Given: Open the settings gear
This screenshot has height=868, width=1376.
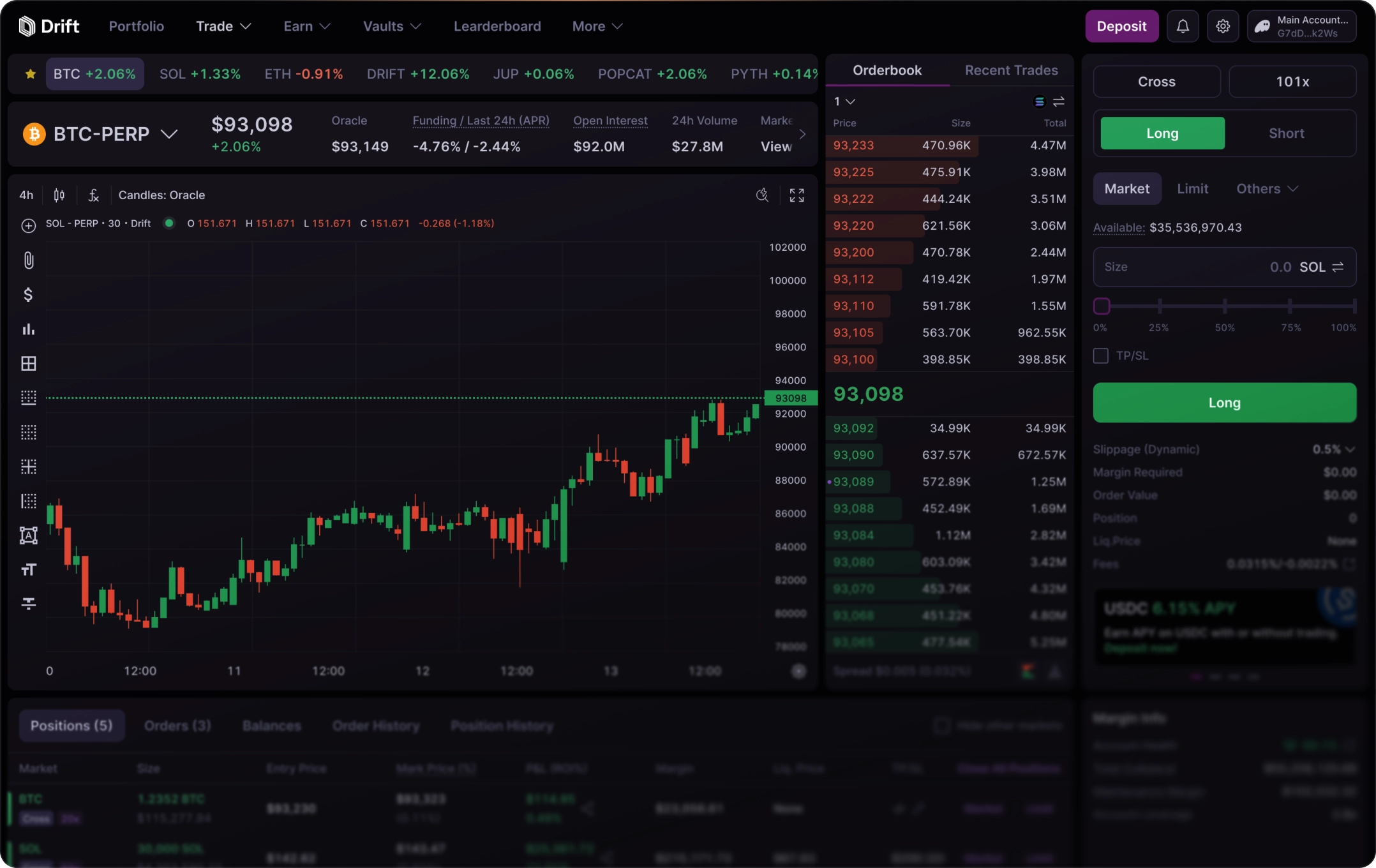Looking at the screenshot, I should 1223,26.
